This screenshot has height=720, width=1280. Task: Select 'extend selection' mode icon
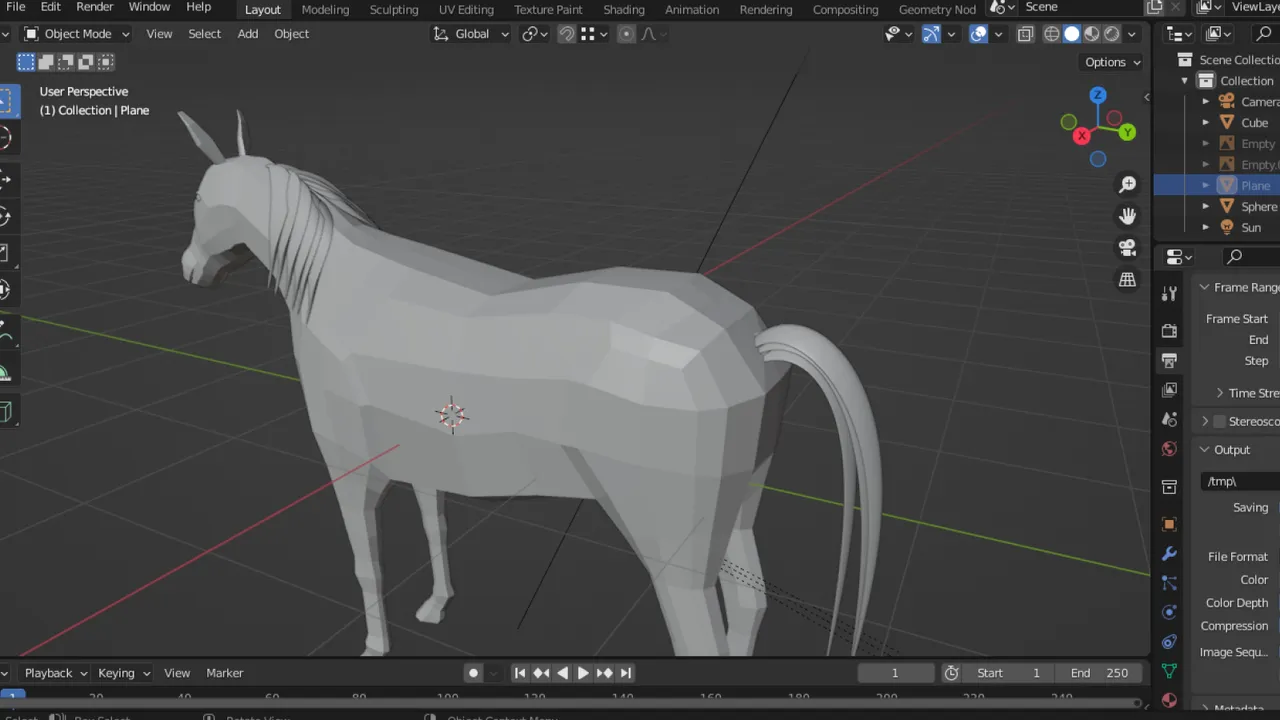point(46,62)
